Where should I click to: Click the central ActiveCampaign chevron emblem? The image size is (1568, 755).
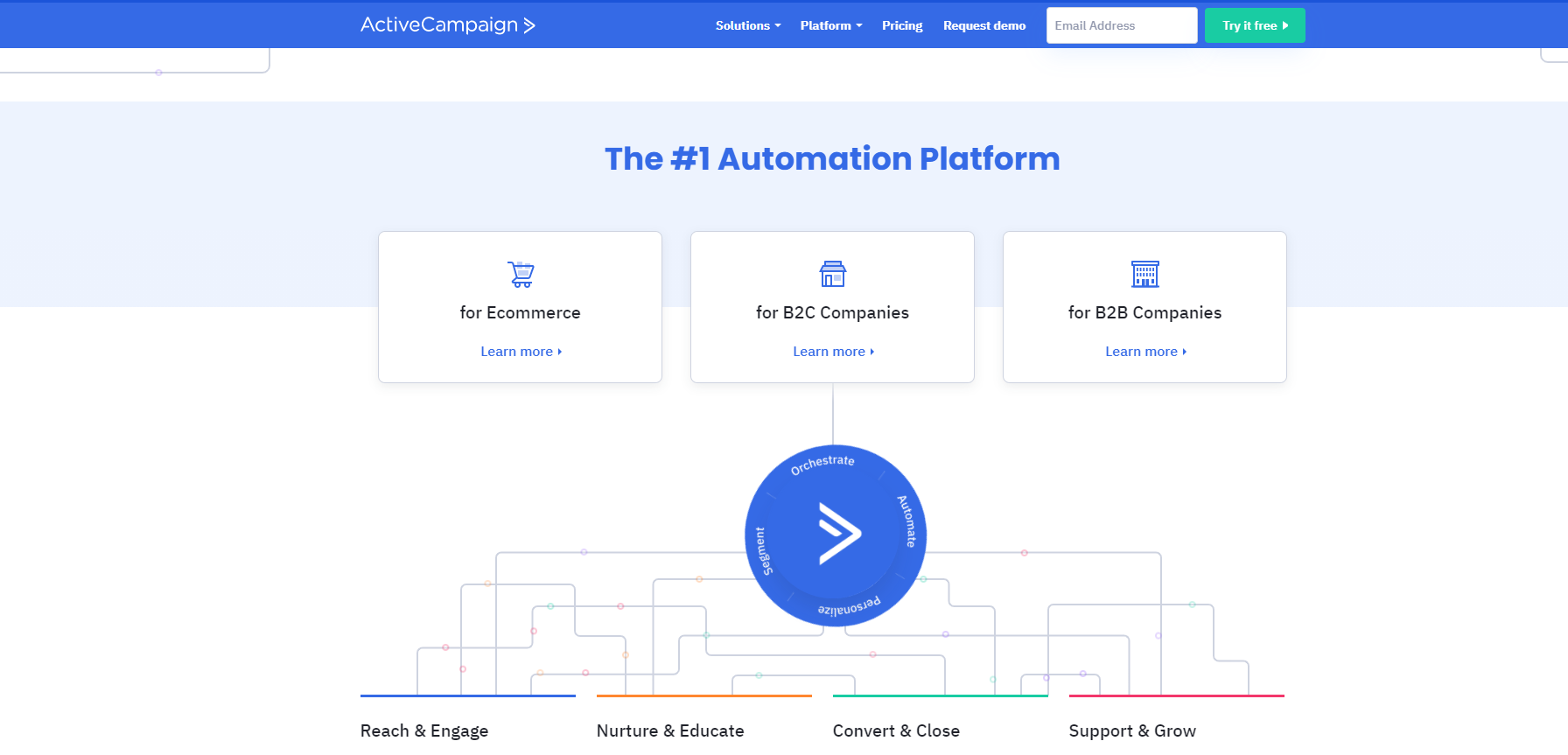click(x=839, y=533)
